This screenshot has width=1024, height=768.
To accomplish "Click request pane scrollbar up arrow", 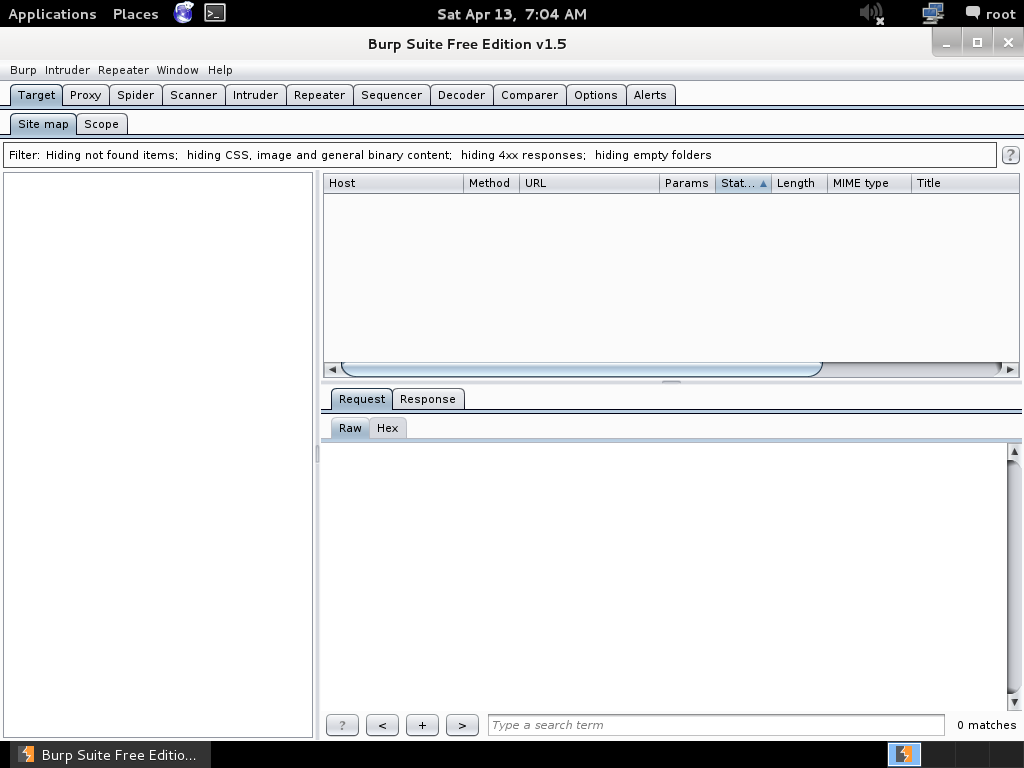I will (1014, 451).
